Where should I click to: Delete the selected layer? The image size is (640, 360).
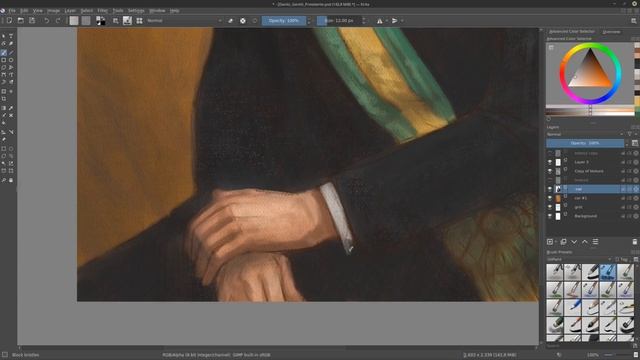pyautogui.click(x=635, y=242)
